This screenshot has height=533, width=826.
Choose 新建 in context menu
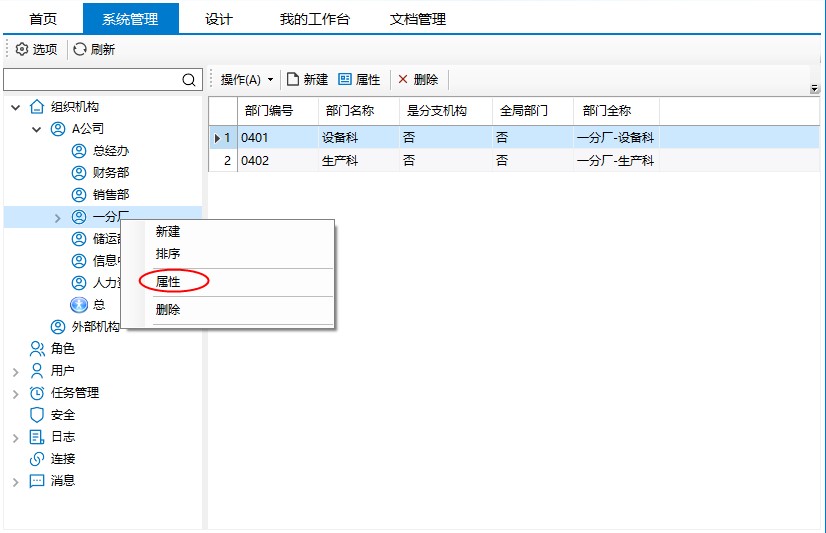(x=168, y=231)
